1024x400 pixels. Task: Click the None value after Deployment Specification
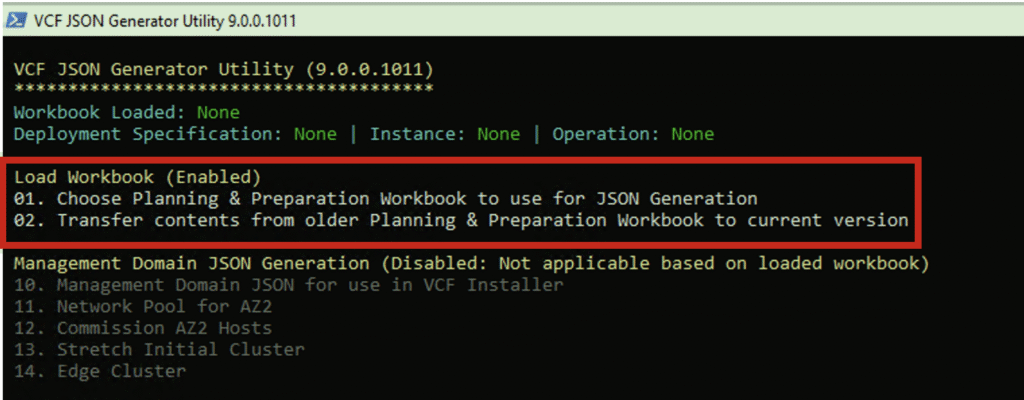315,134
